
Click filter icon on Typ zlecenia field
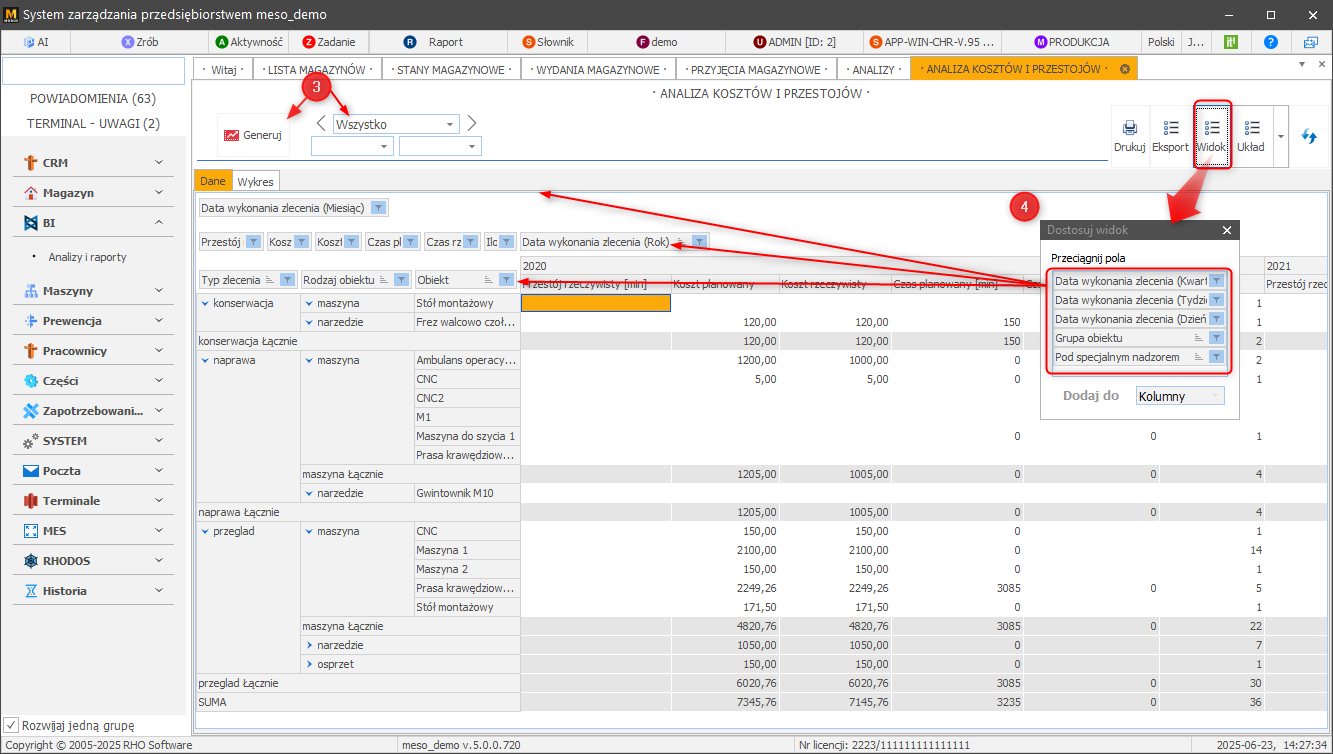tap(286, 280)
